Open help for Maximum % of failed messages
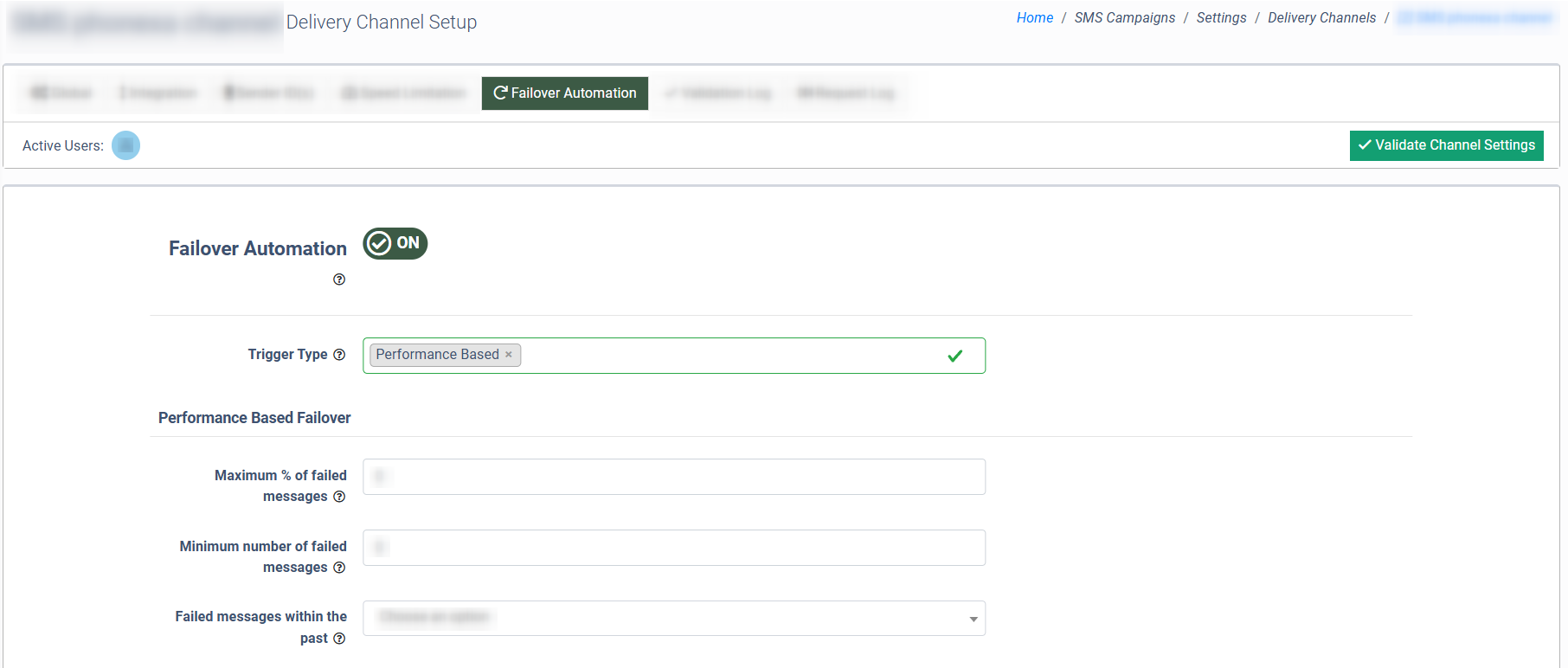The height and width of the screenshot is (668, 1568). click(x=339, y=497)
